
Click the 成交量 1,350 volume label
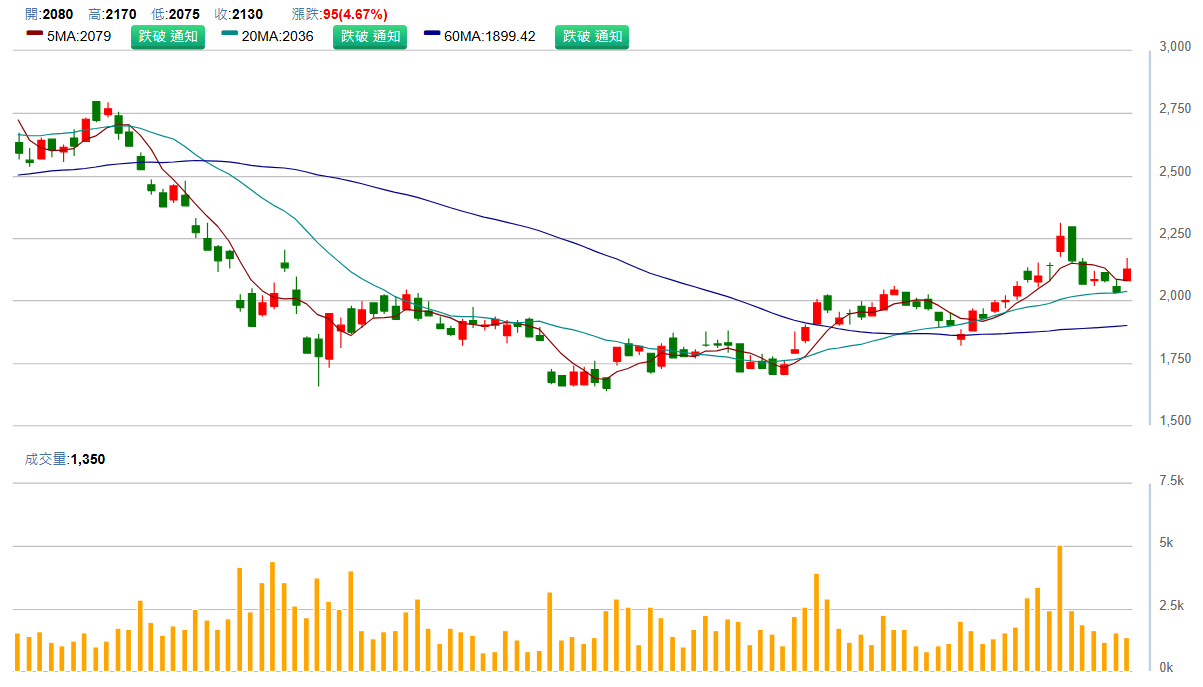[65, 459]
